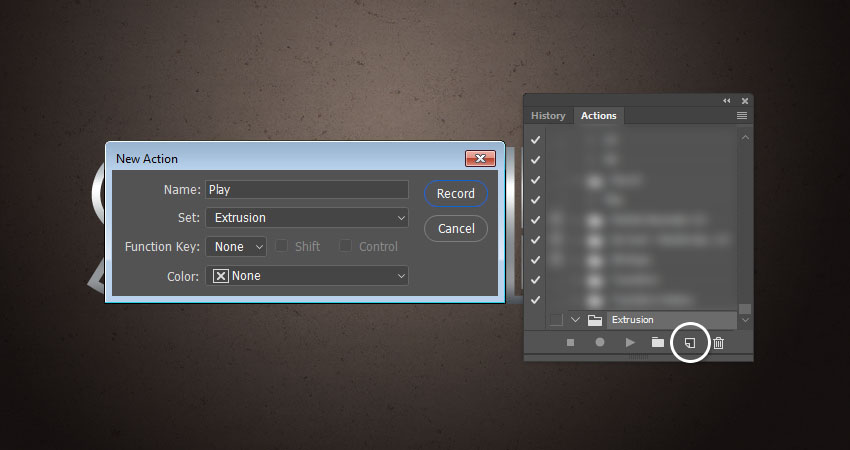The height and width of the screenshot is (450, 850).
Task: Open the Function Key dropdown
Action: coord(236,247)
